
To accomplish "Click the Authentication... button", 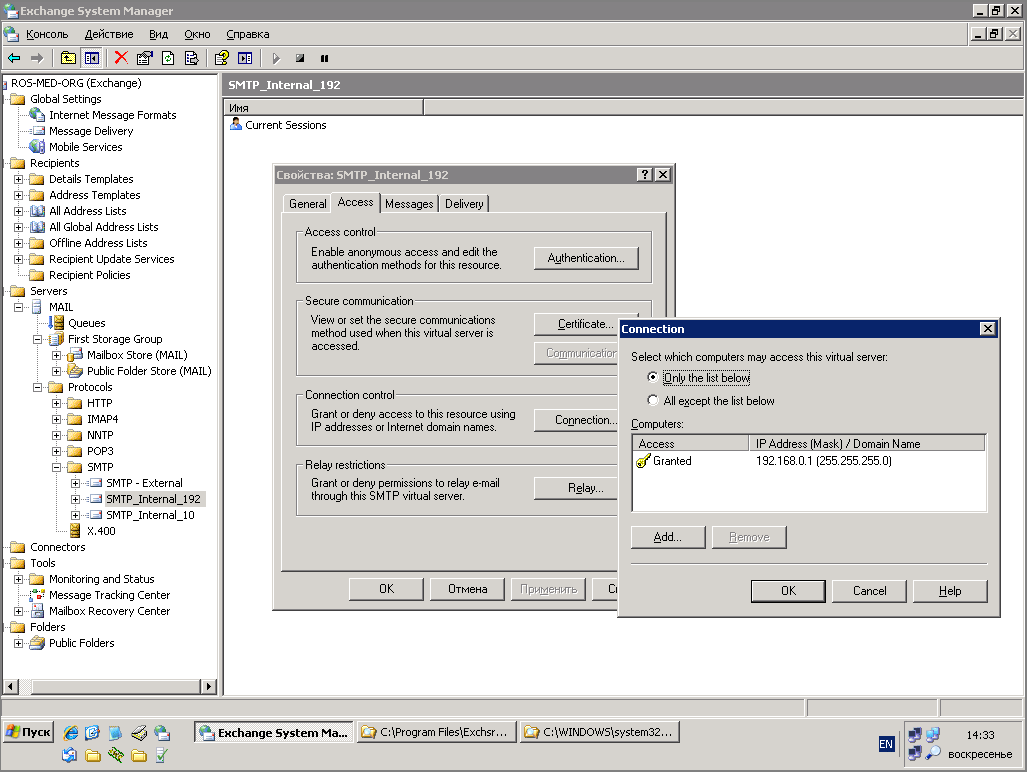I will point(586,258).
